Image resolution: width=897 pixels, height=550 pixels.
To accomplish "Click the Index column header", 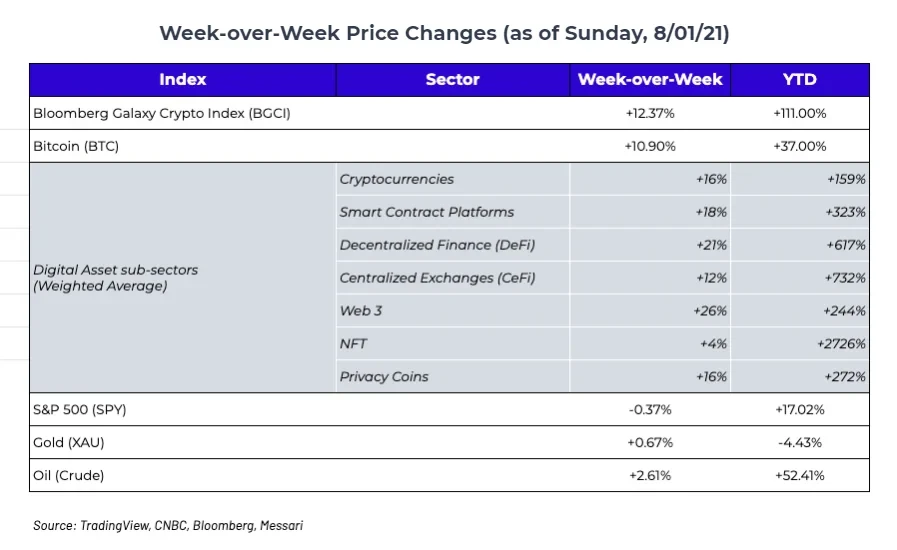I will [182, 80].
